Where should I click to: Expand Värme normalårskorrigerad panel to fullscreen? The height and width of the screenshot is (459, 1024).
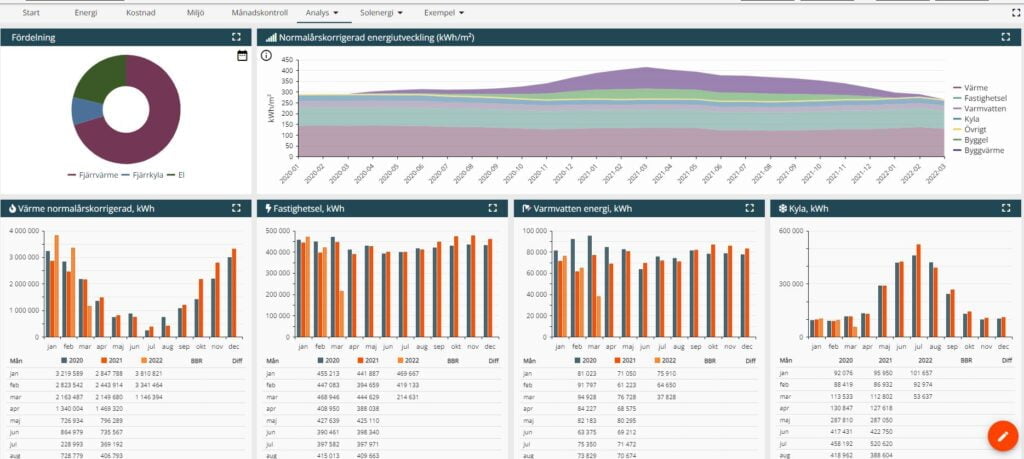236,208
